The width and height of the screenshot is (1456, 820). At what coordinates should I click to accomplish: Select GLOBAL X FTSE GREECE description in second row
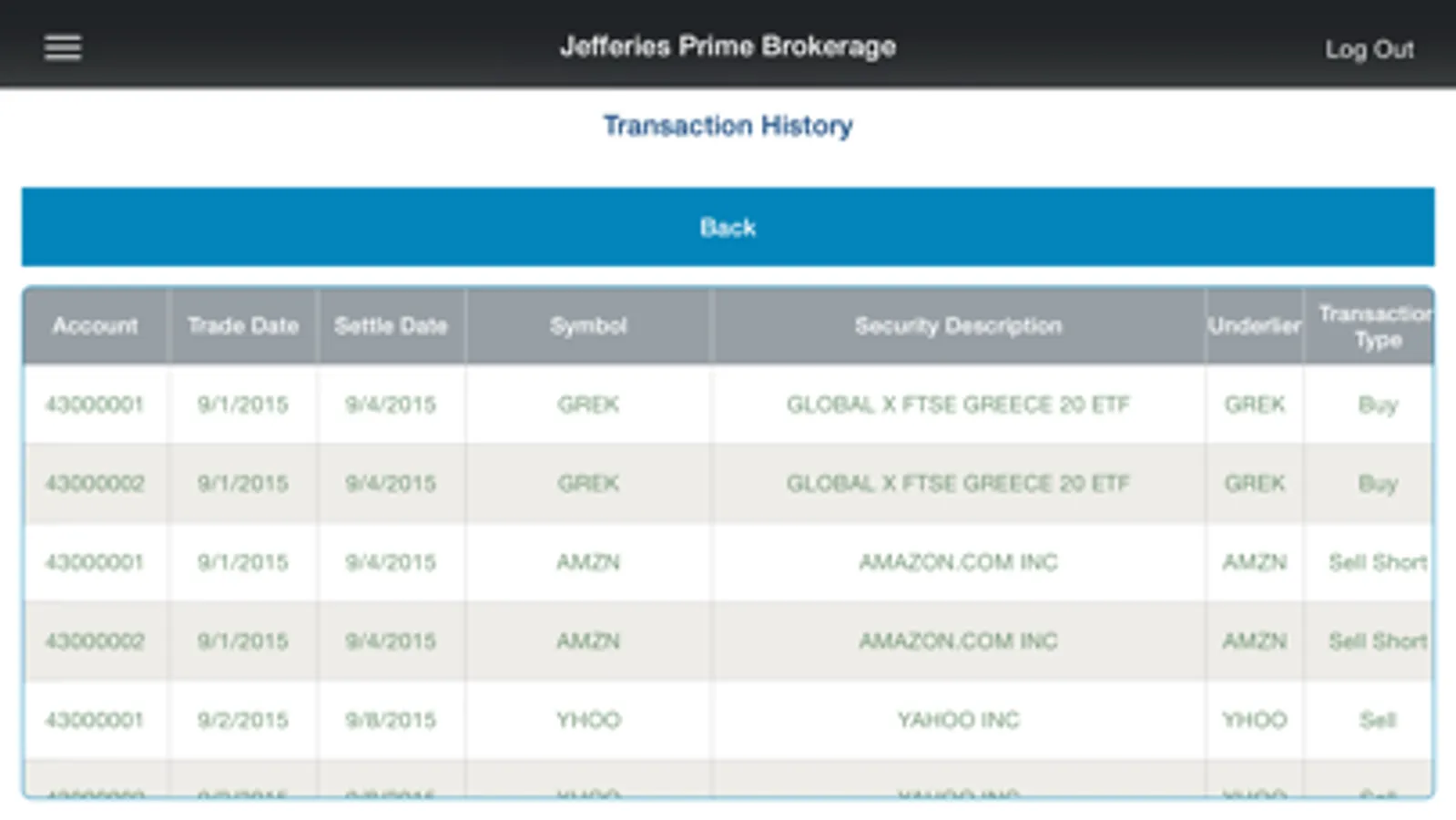(958, 483)
